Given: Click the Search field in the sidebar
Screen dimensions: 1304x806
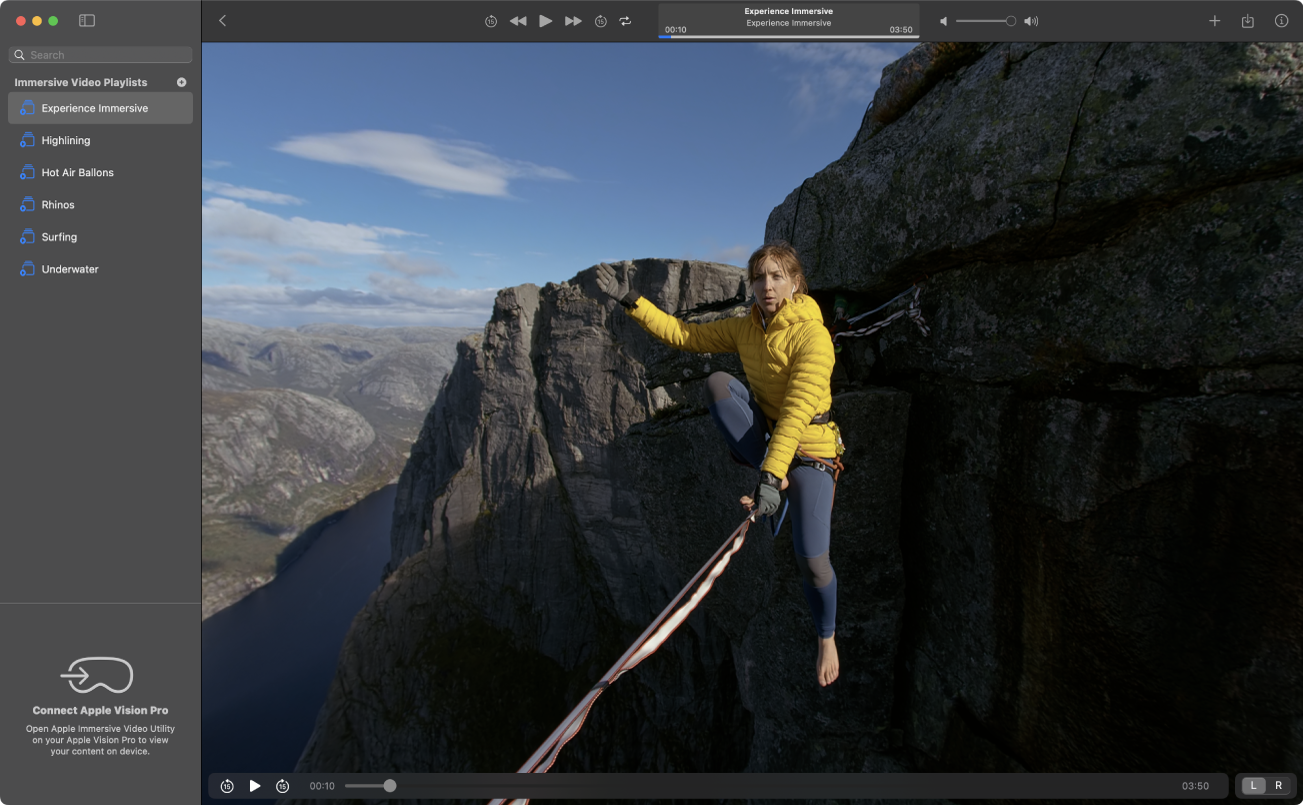Looking at the screenshot, I should click(x=99, y=54).
